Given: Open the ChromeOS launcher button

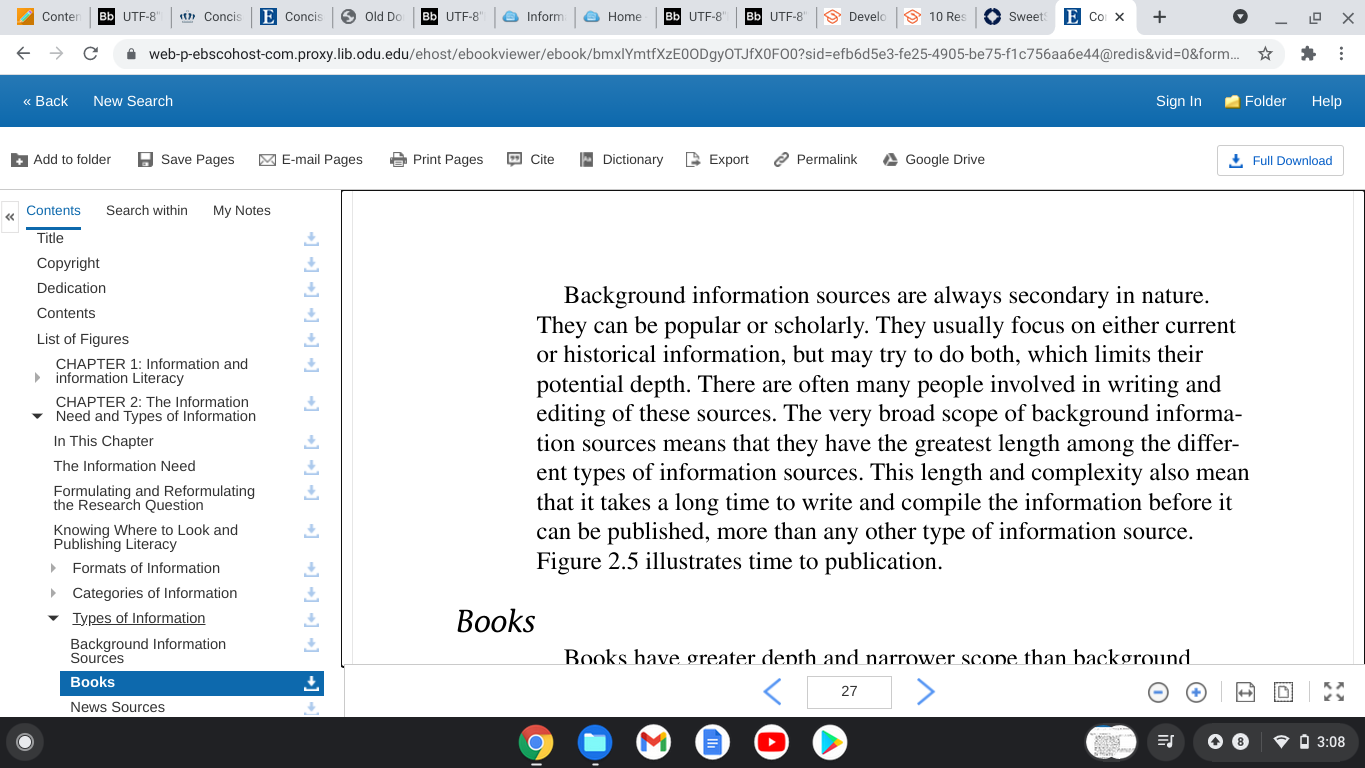Looking at the screenshot, I should tap(25, 742).
